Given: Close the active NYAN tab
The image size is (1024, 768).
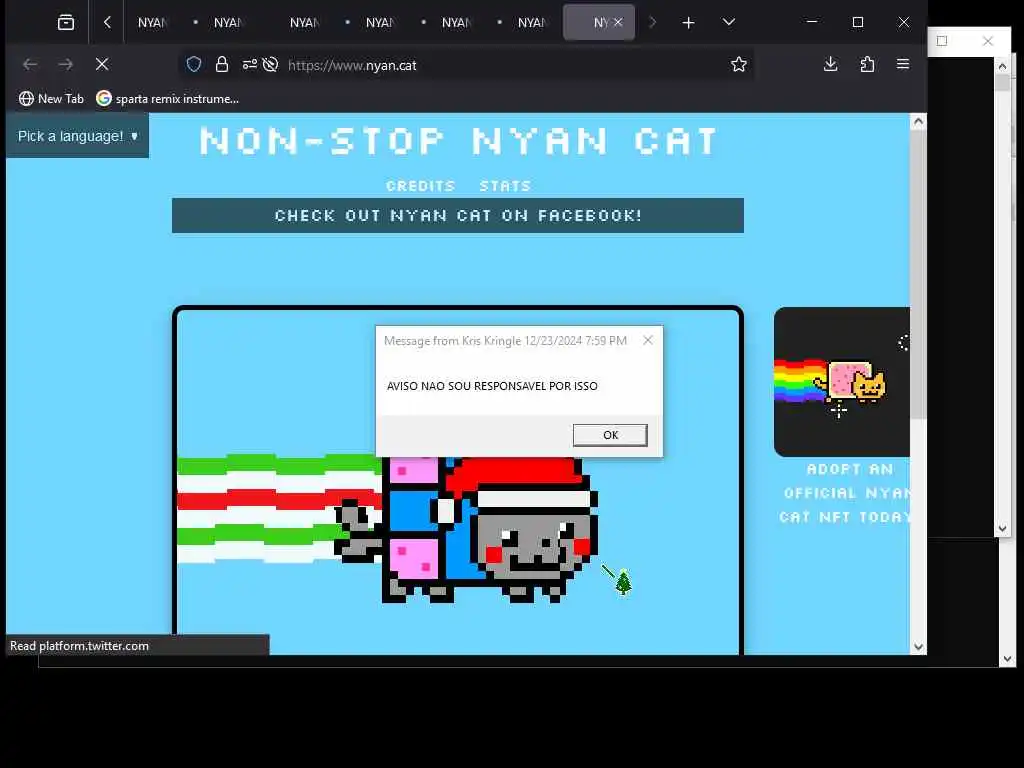Looking at the screenshot, I should (x=618, y=22).
